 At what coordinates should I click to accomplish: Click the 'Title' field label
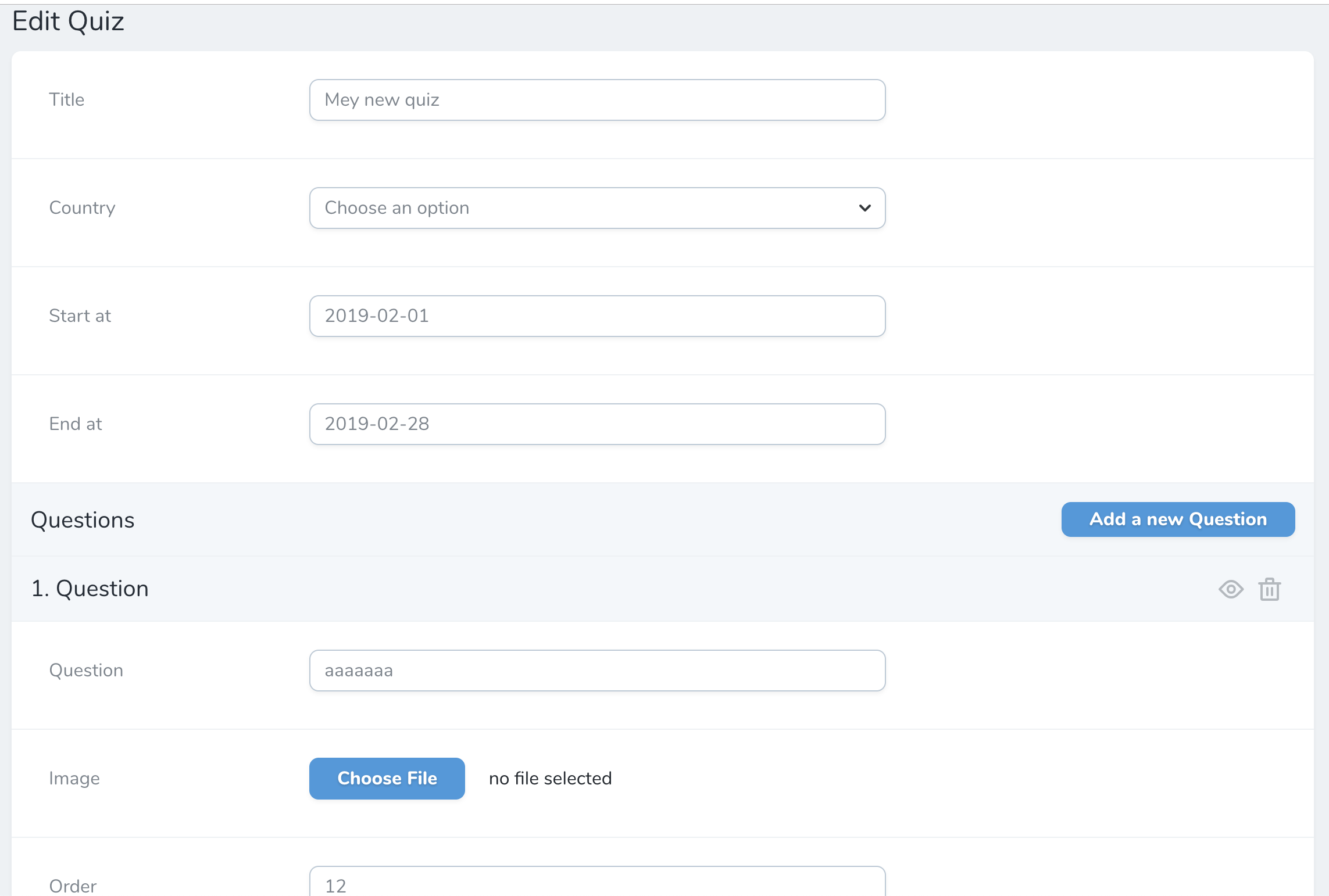(x=67, y=100)
